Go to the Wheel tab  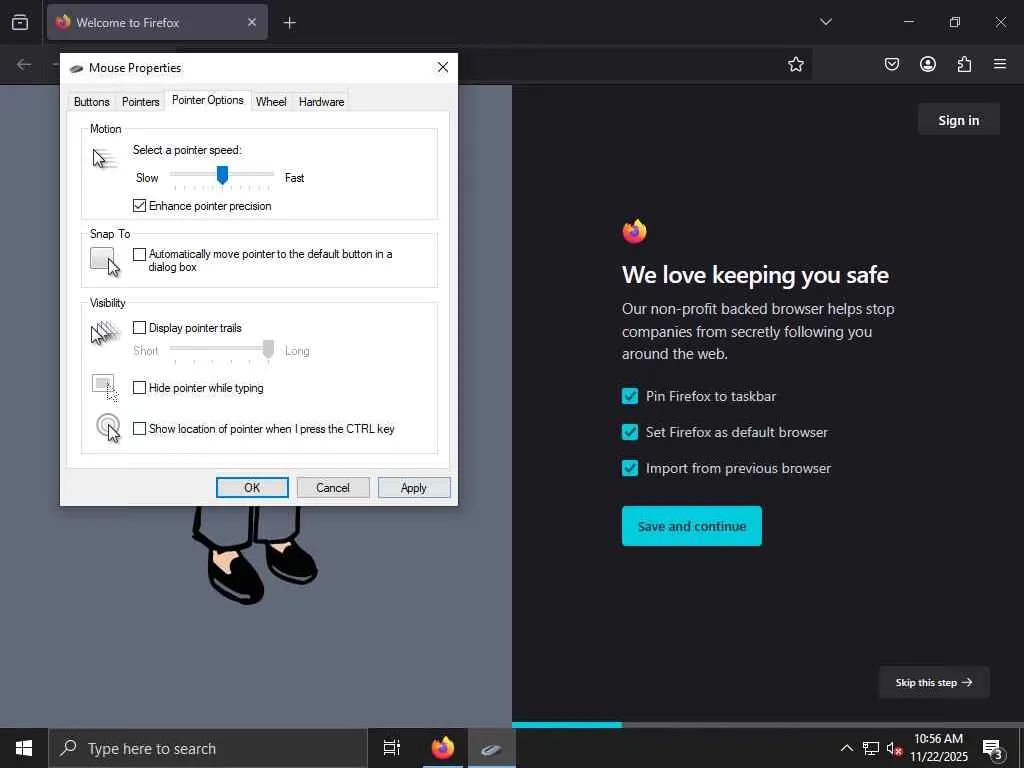tap(271, 102)
